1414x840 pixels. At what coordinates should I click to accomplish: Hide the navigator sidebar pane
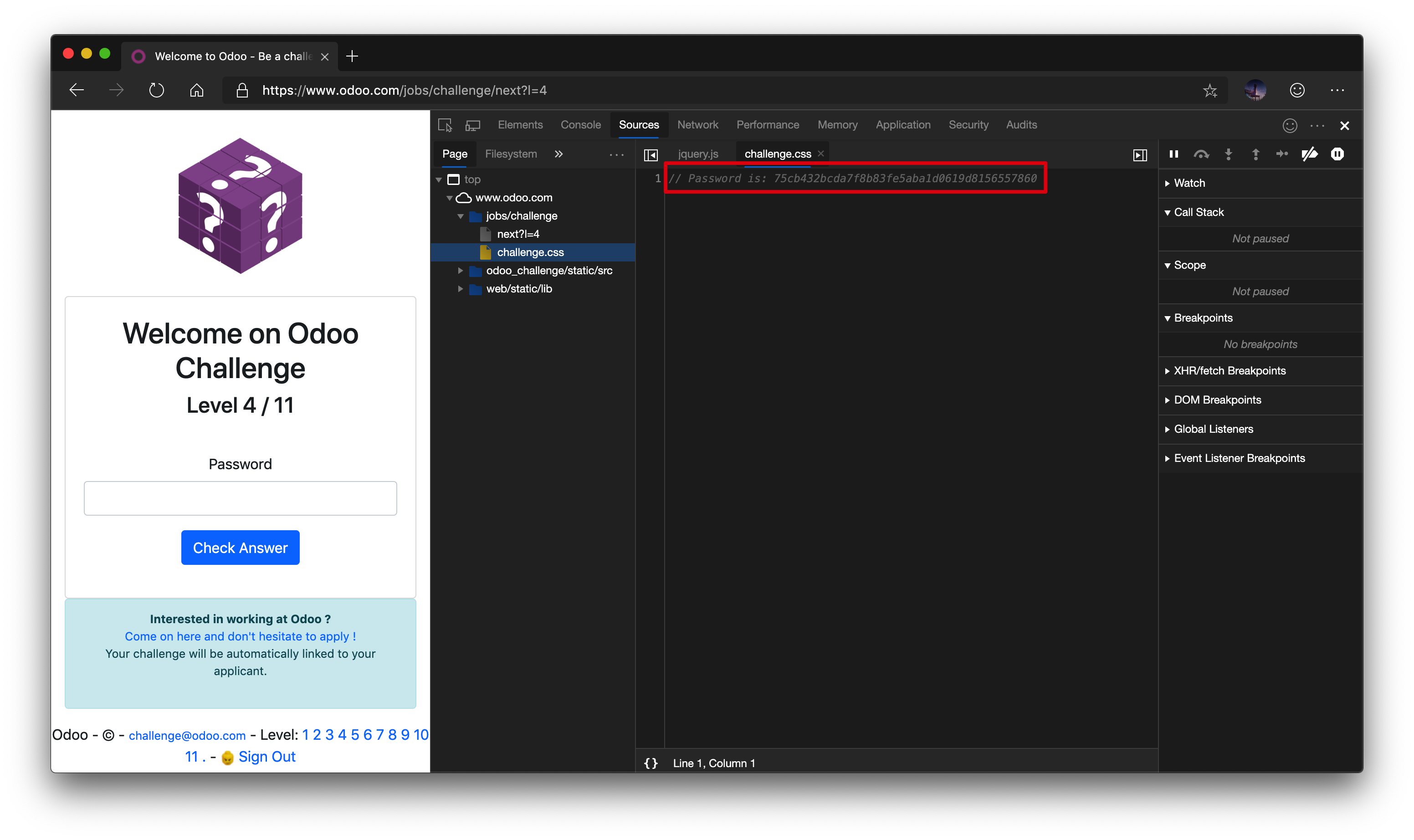pos(651,154)
